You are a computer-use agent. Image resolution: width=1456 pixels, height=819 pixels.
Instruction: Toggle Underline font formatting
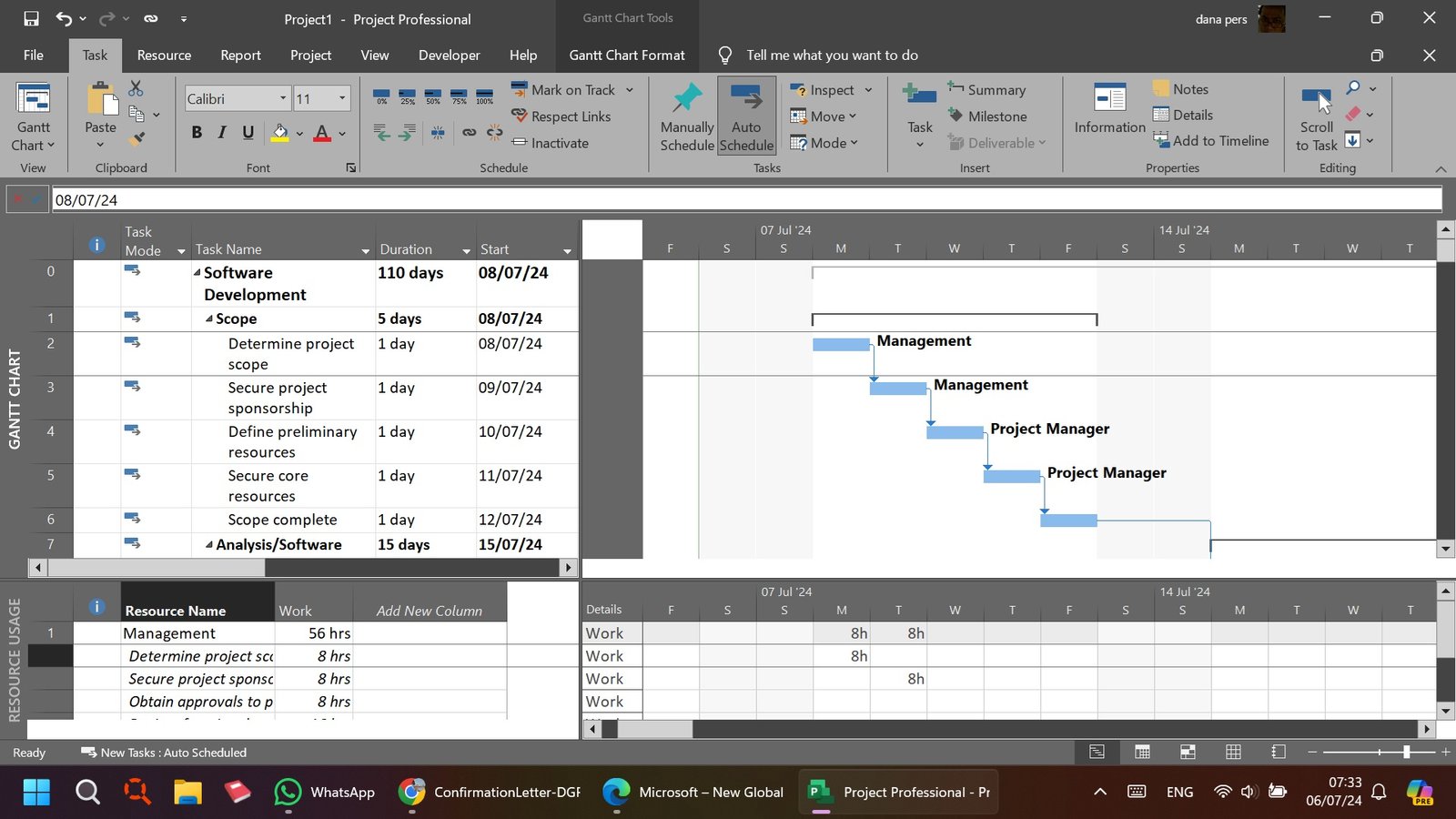click(x=248, y=133)
